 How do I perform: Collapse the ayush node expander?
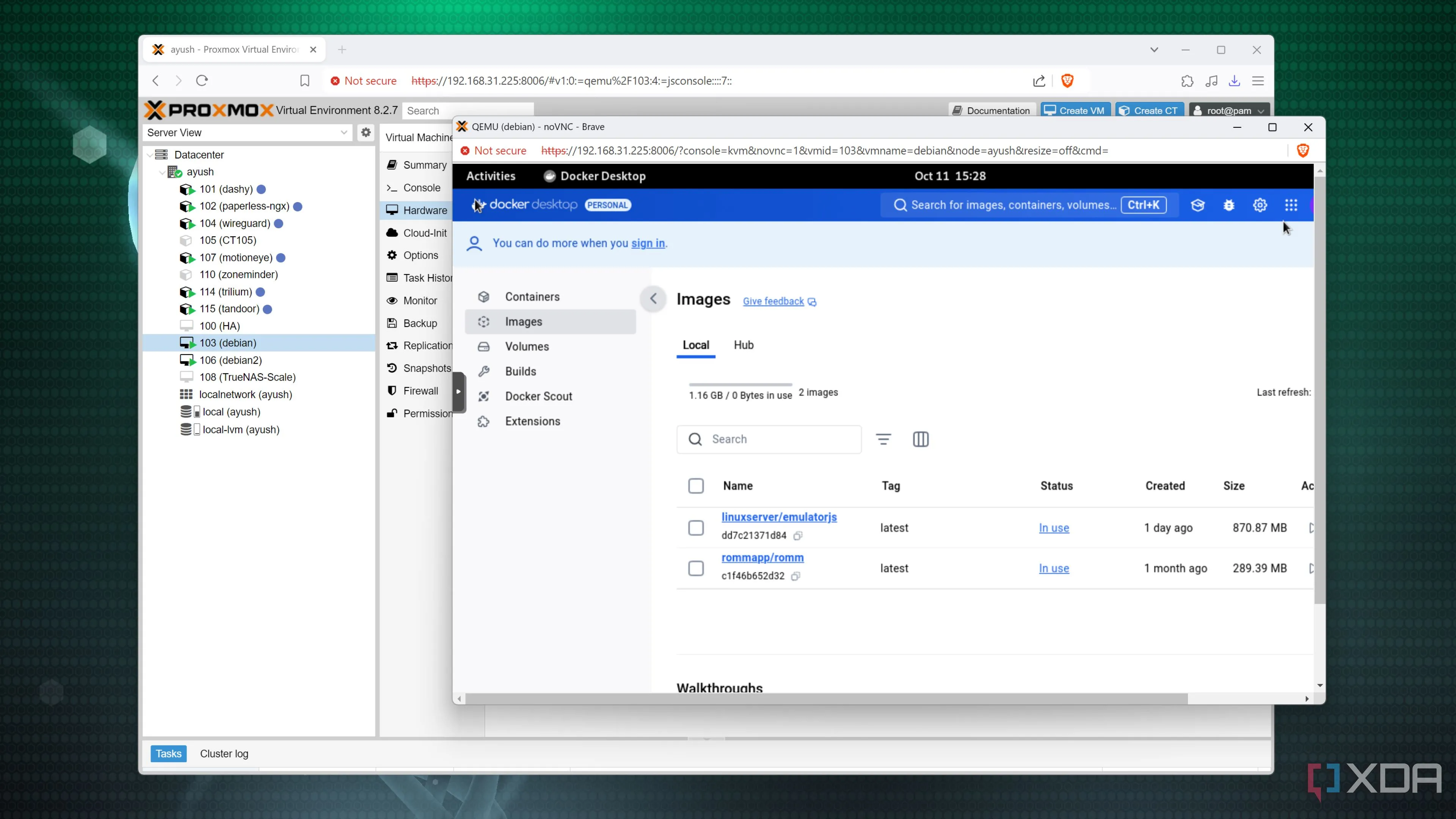[x=162, y=172]
